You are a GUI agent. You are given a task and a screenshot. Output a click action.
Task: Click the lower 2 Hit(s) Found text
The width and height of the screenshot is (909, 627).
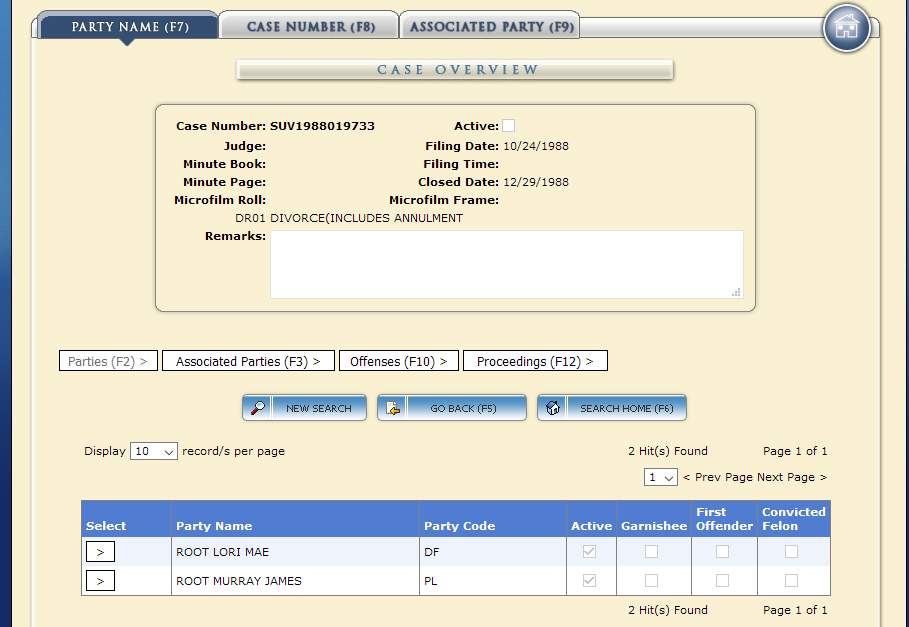tap(668, 610)
